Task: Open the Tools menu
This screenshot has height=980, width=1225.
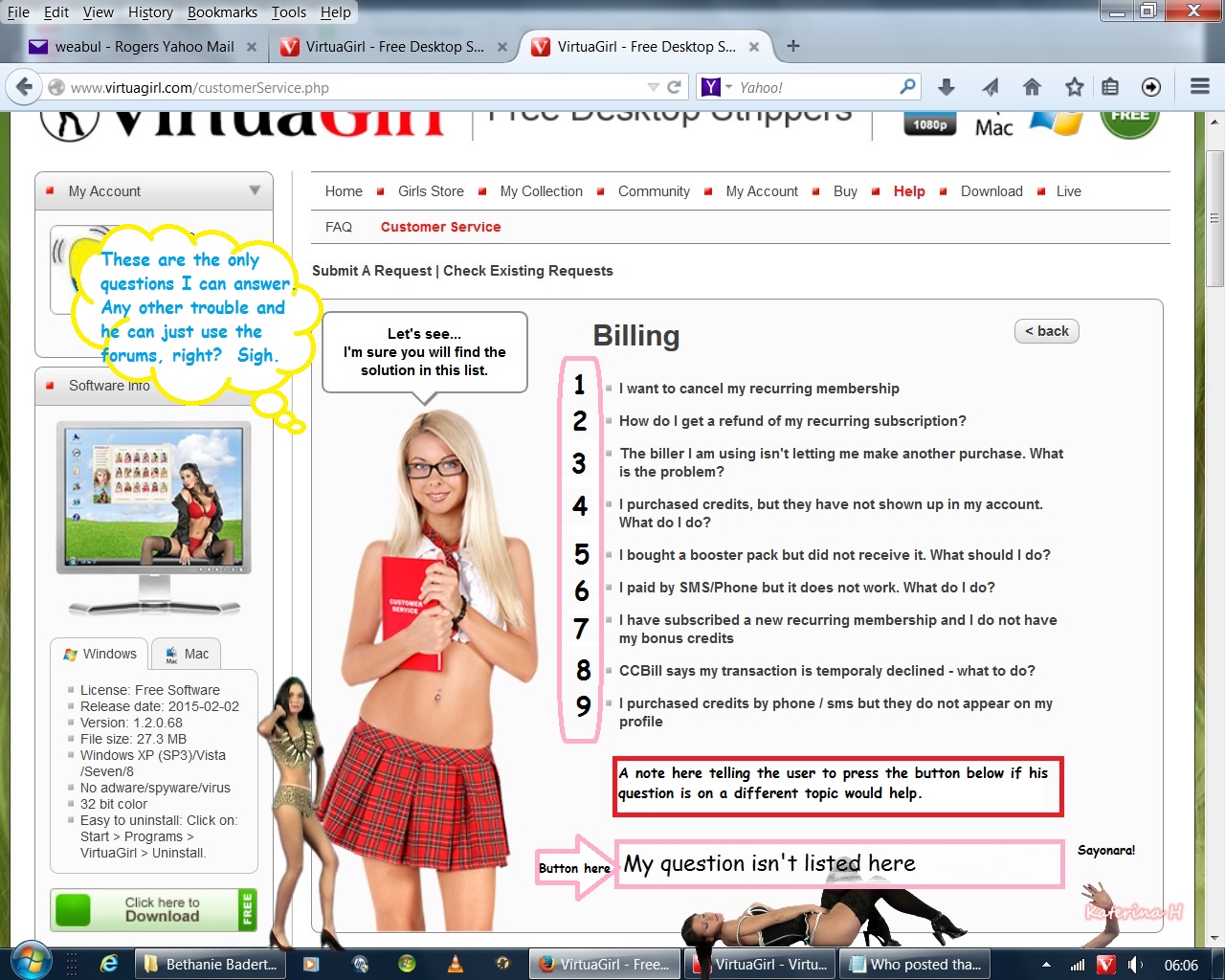Action: point(289,12)
